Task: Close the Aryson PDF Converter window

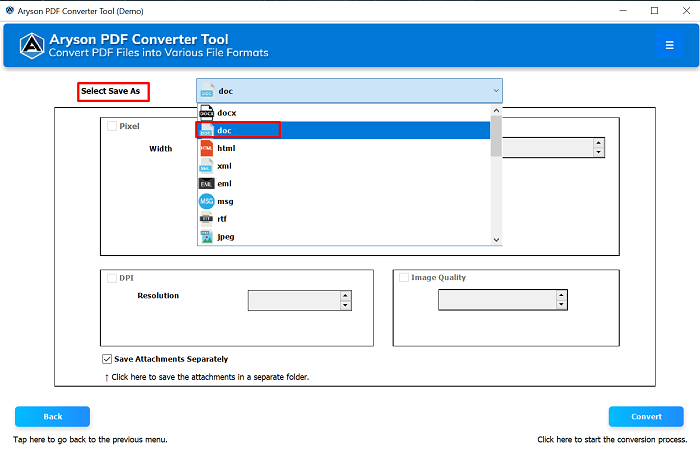Action: [687, 10]
